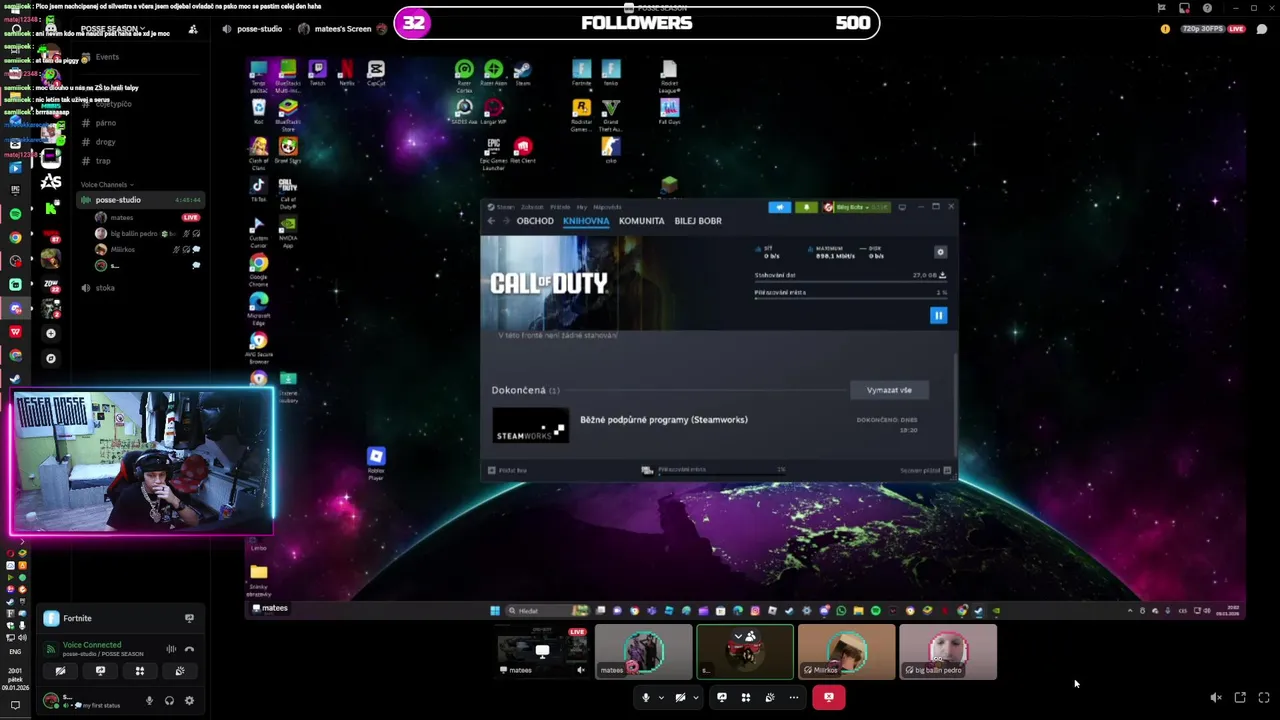Unmute the stream volume speaker icon
1280x720 pixels.
coord(1216,698)
